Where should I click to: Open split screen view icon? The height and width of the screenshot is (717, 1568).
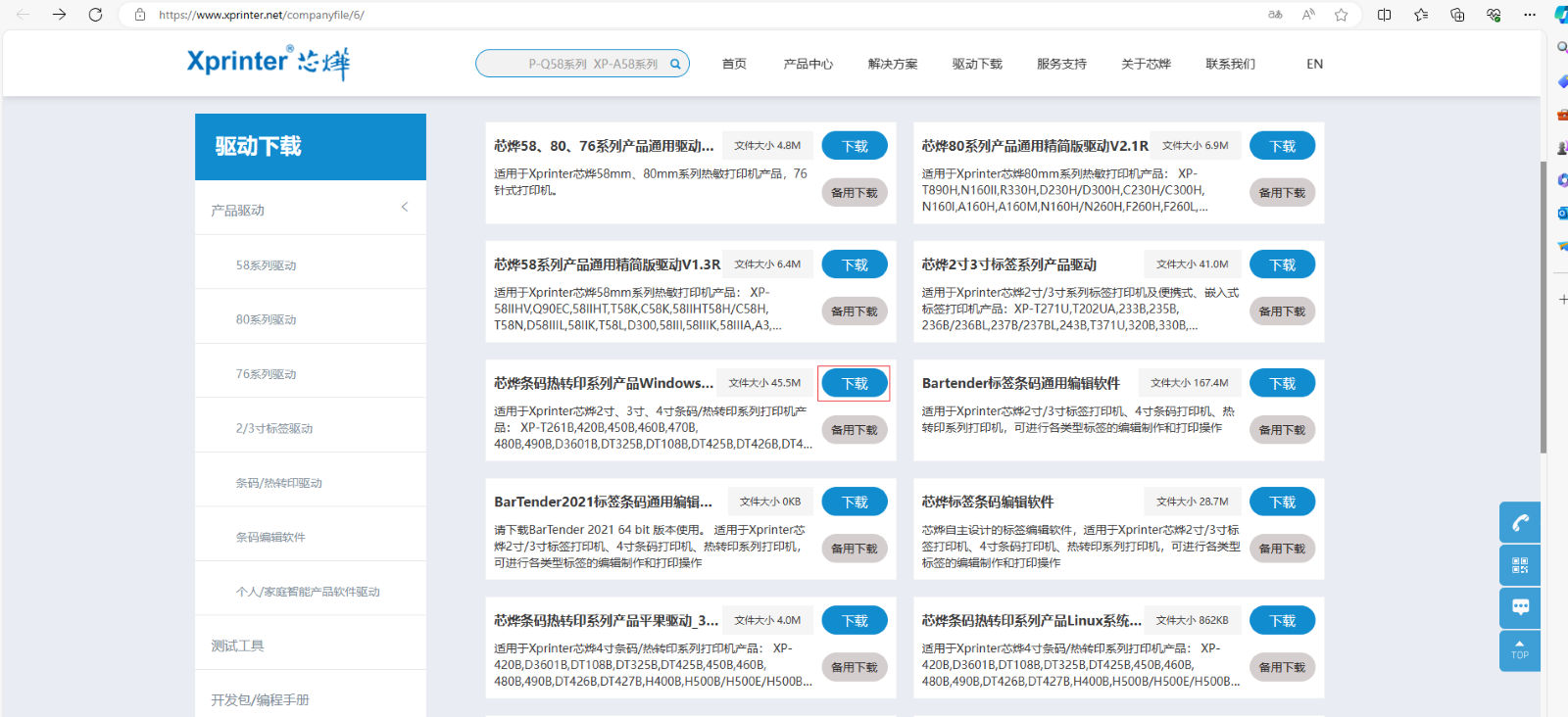[1384, 15]
